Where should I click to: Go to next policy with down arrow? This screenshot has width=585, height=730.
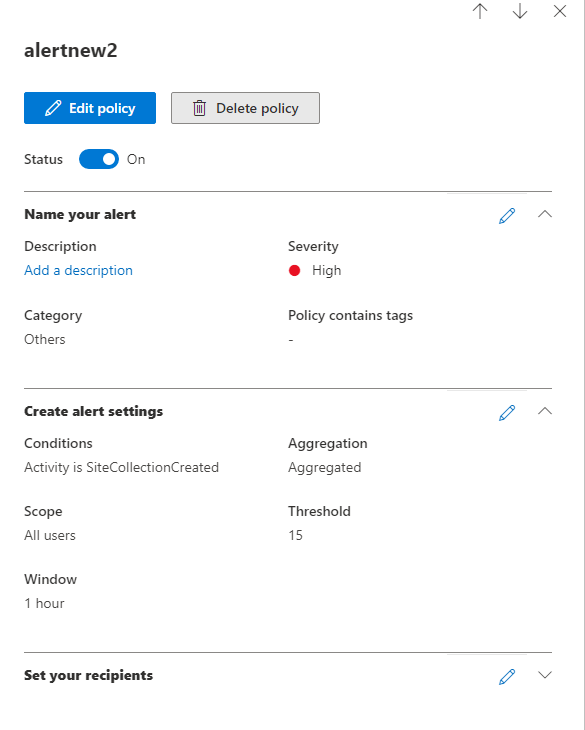click(520, 11)
